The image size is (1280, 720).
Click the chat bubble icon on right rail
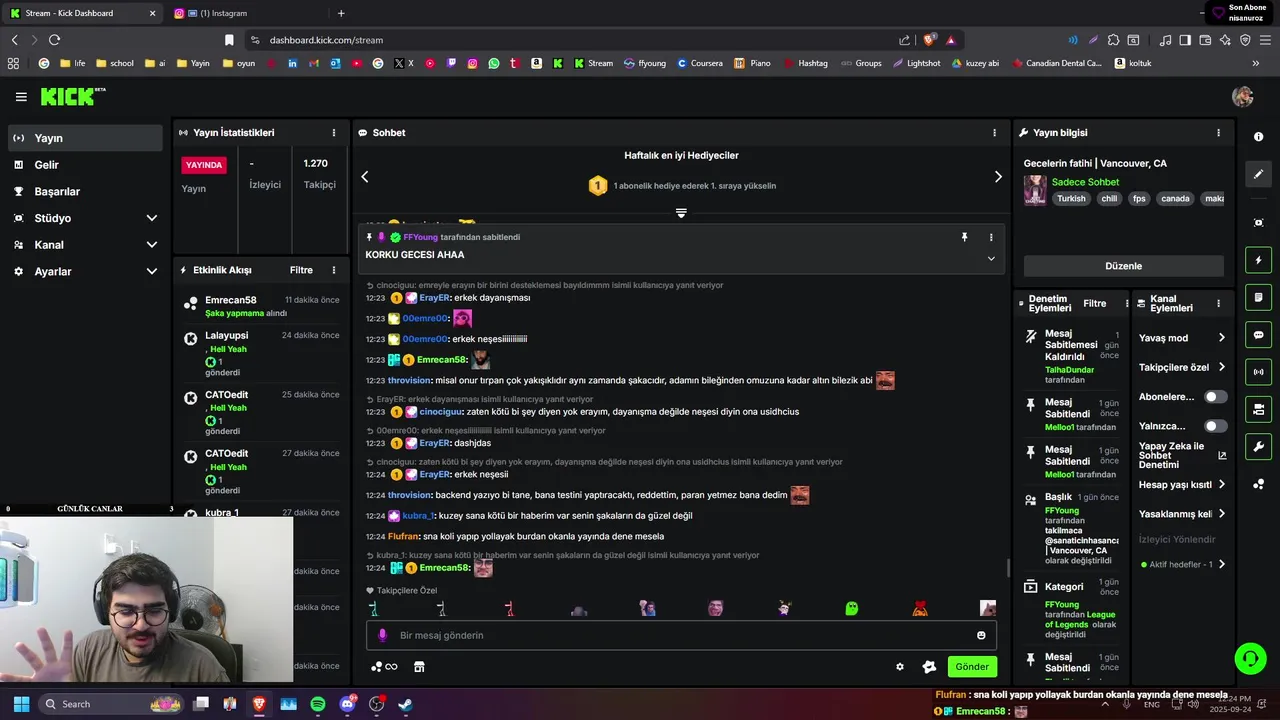1258,335
